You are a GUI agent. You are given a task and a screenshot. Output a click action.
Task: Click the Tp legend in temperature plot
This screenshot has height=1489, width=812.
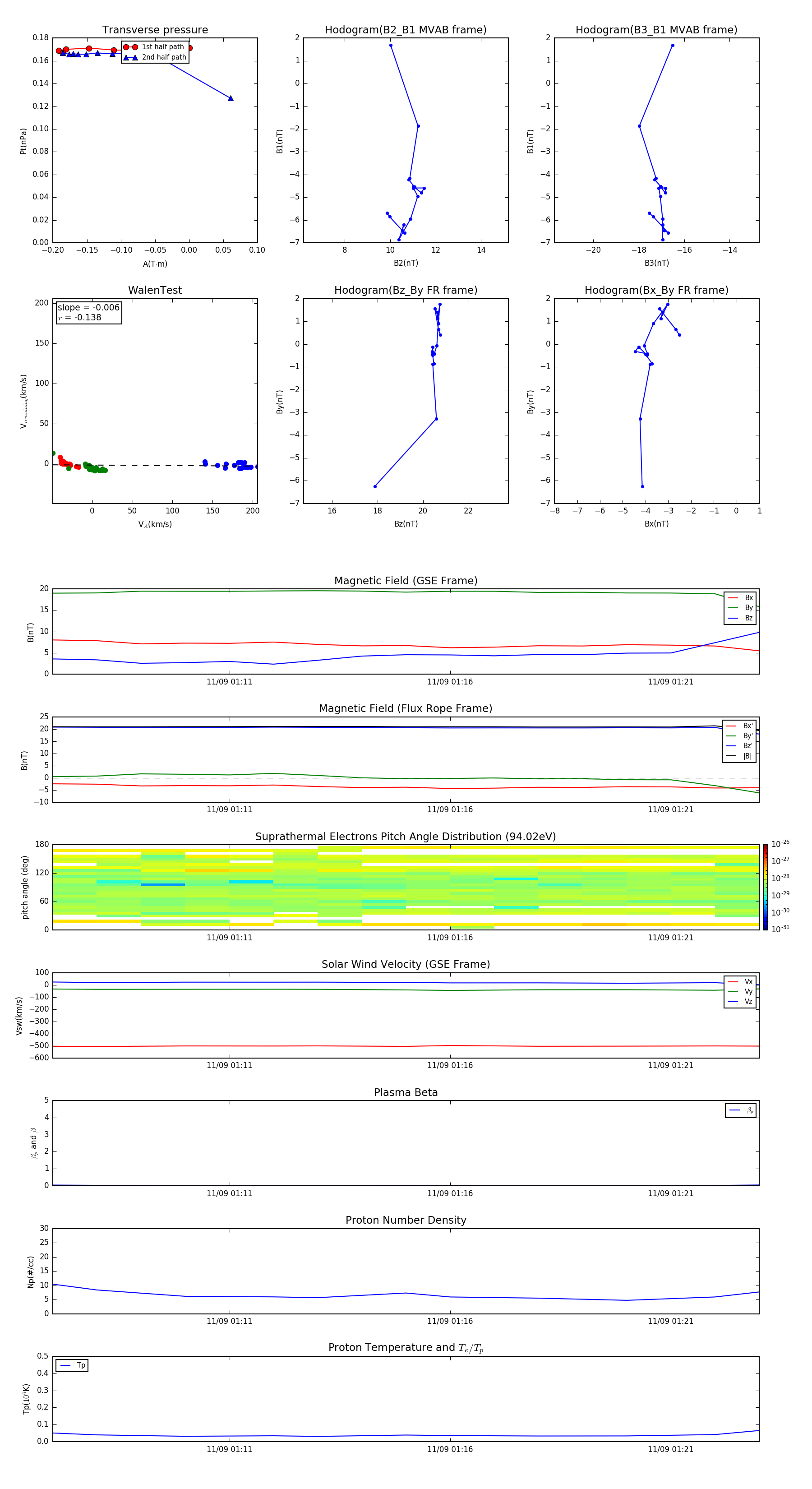tap(72, 1365)
